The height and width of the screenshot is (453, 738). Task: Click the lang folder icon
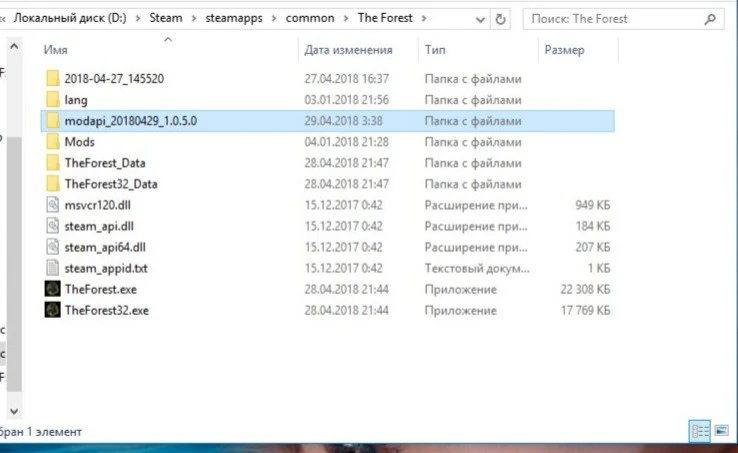[x=53, y=99]
